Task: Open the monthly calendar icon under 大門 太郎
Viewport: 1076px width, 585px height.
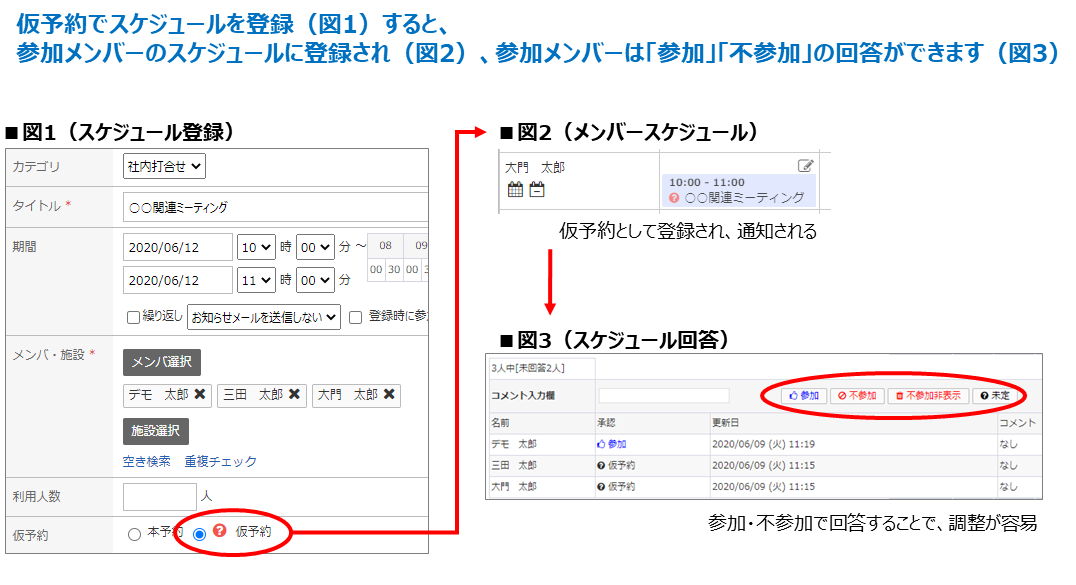Action: (x=516, y=190)
